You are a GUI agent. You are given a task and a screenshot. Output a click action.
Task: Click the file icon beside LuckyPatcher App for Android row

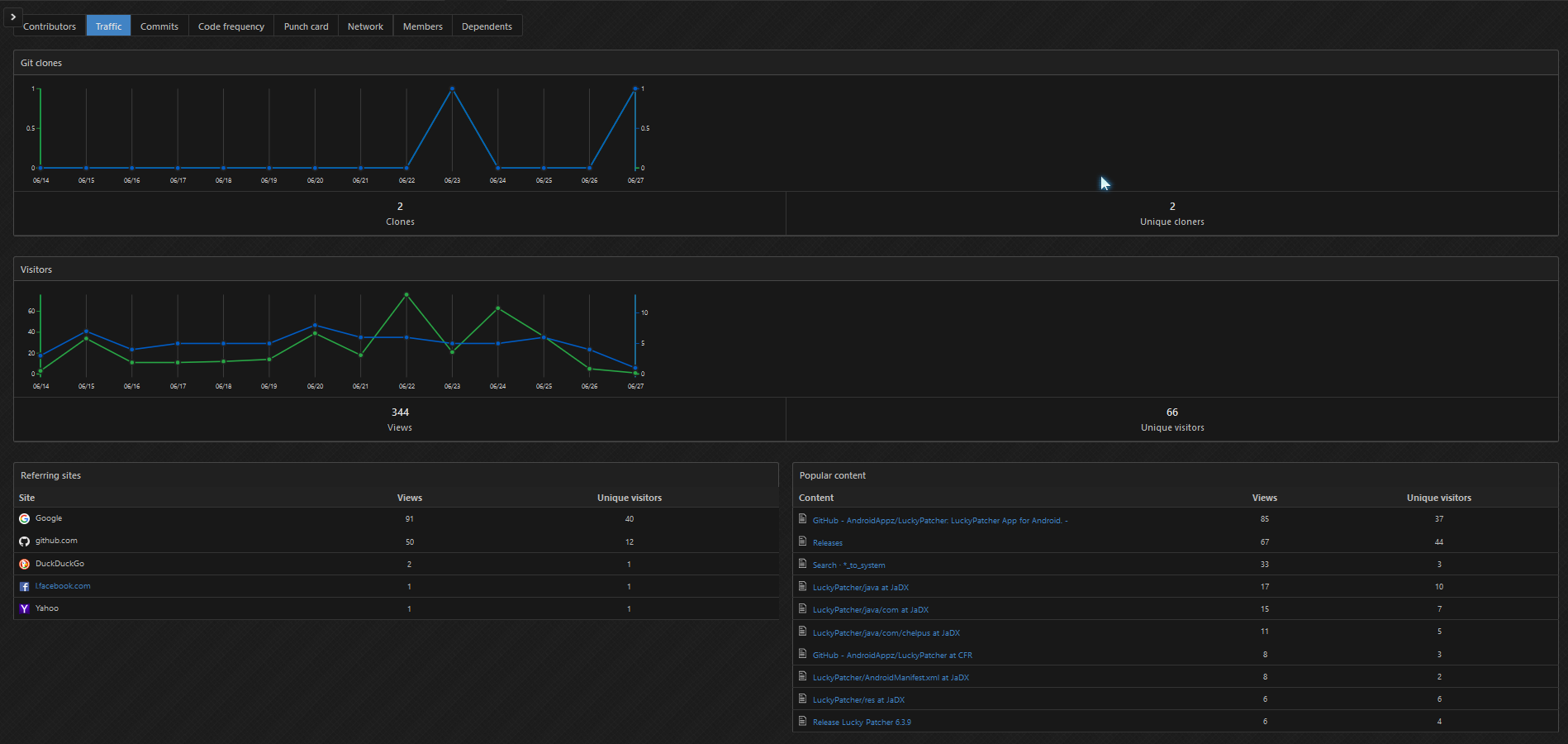pyautogui.click(x=802, y=519)
